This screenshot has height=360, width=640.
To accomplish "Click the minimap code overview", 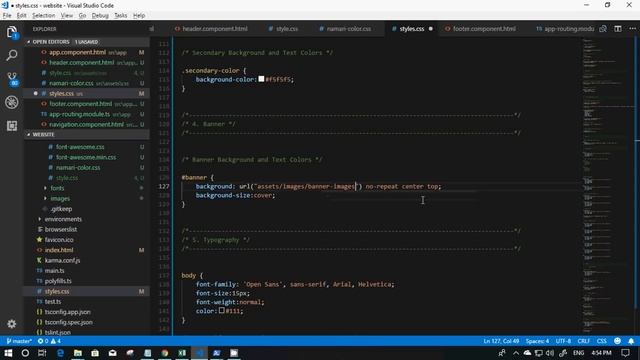I will pyautogui.click(x=607, y=186).
